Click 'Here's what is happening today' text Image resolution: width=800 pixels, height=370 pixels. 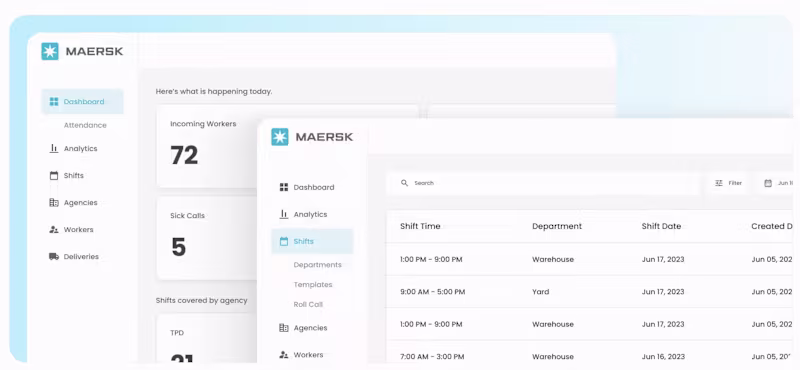(214, 91)
